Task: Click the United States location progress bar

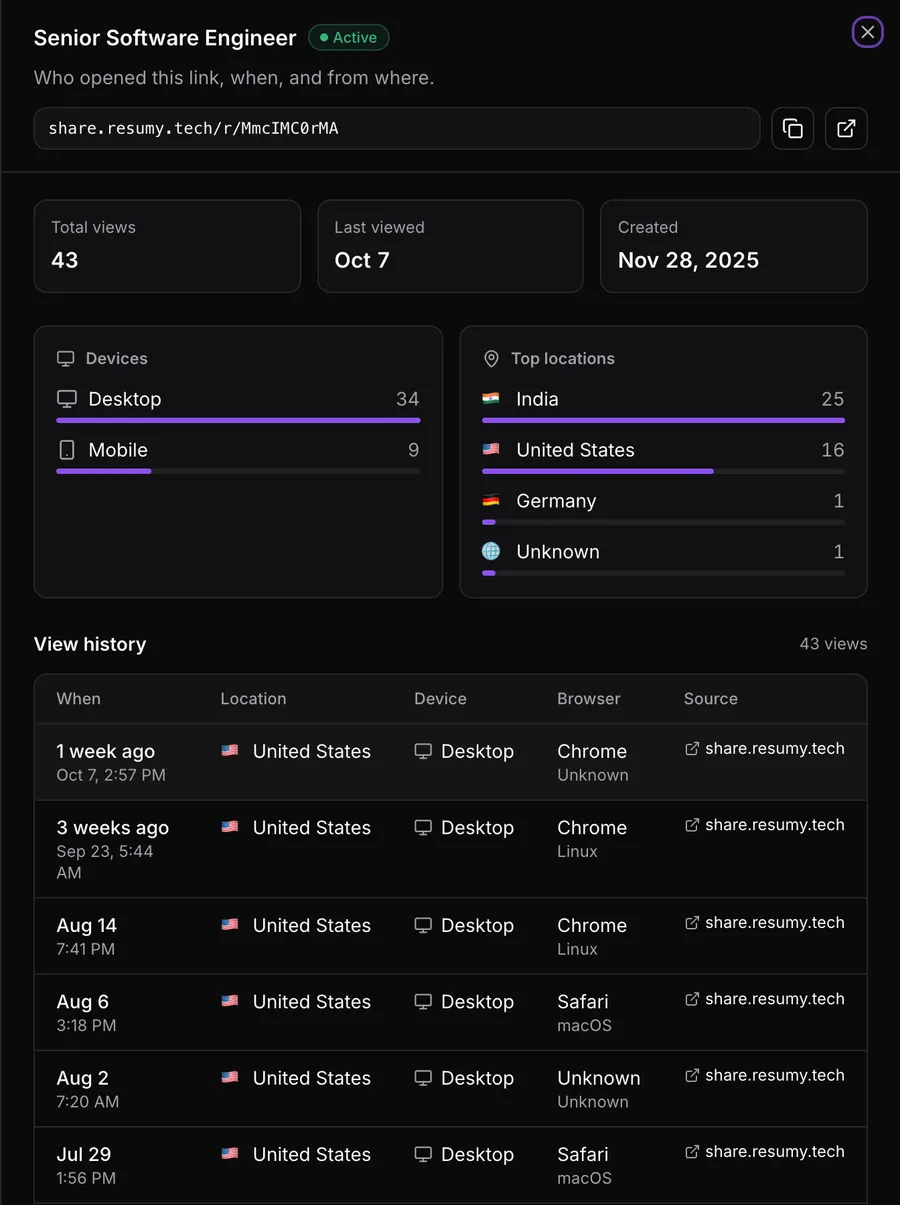Action: tap(663, 471)
